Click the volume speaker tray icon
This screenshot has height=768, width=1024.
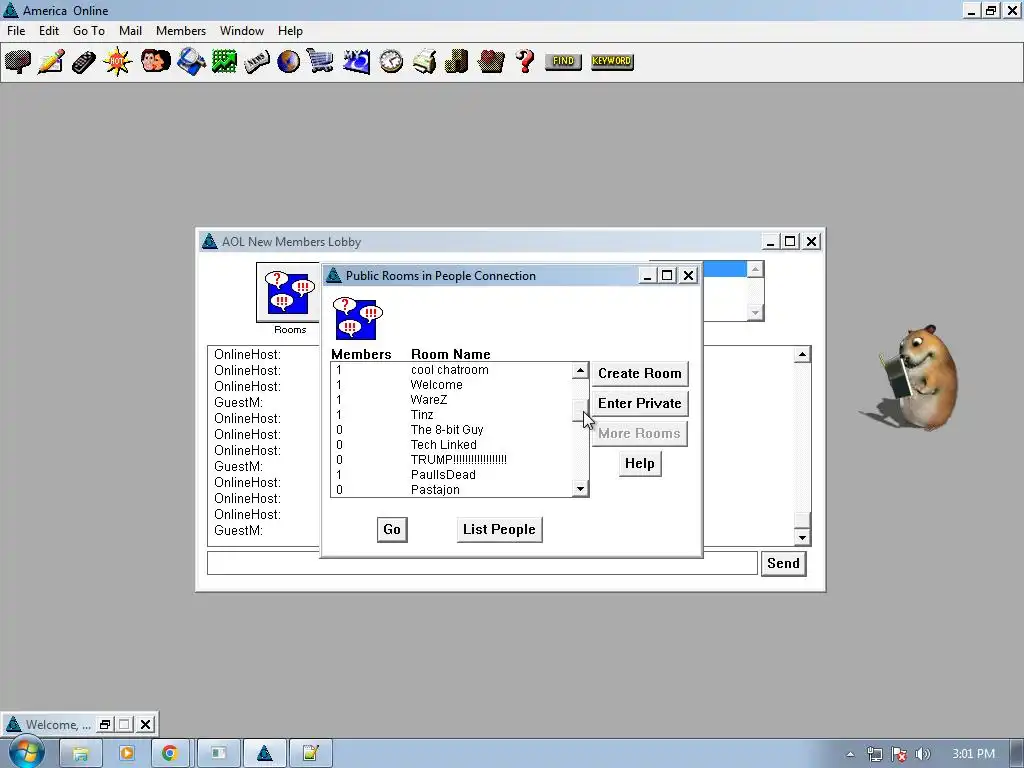tap(923, 754)
